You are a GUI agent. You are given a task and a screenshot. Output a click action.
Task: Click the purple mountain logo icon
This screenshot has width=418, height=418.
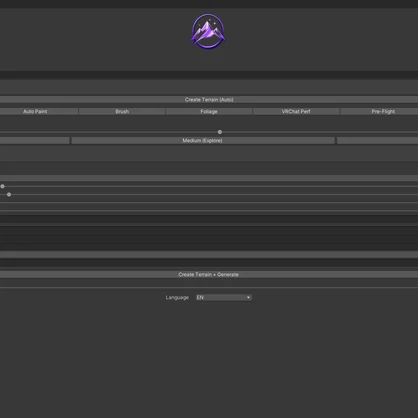[208, 31]
